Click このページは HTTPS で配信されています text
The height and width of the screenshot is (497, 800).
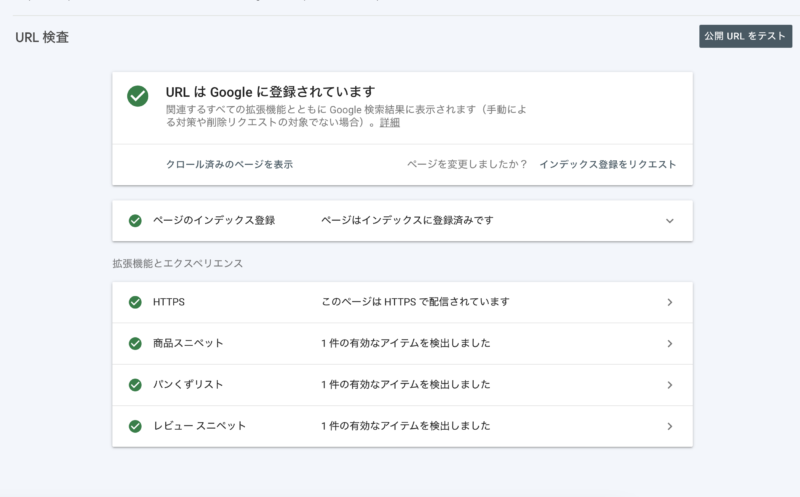click(415, 302)
